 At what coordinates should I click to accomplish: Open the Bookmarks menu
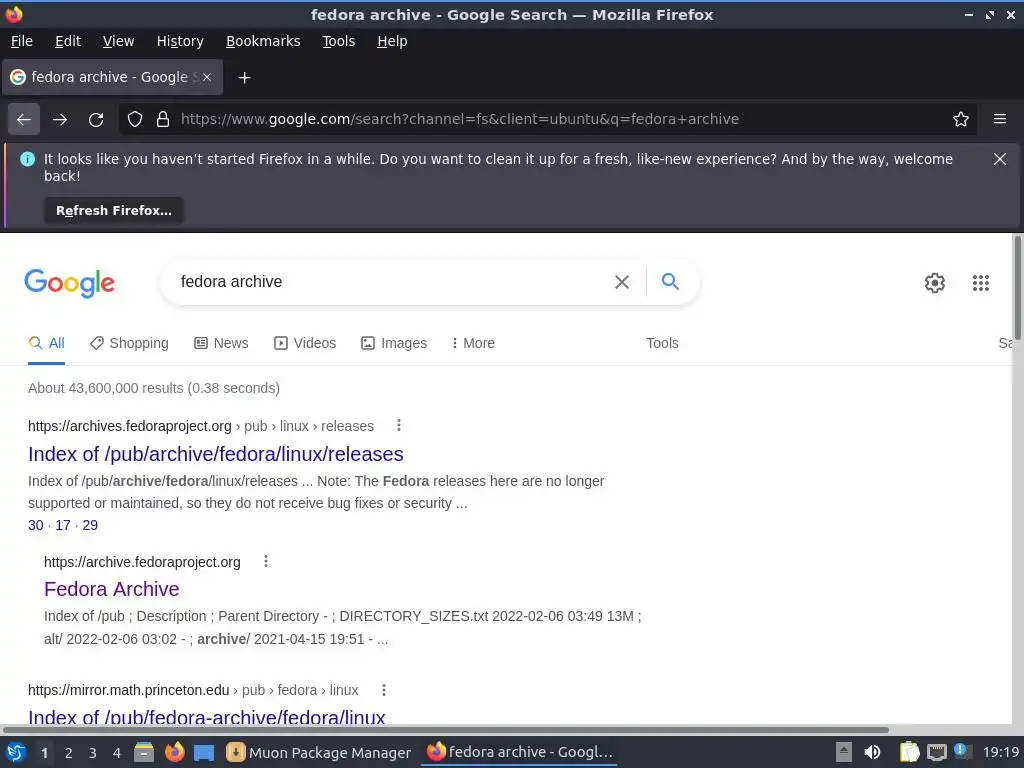point(263,41)
